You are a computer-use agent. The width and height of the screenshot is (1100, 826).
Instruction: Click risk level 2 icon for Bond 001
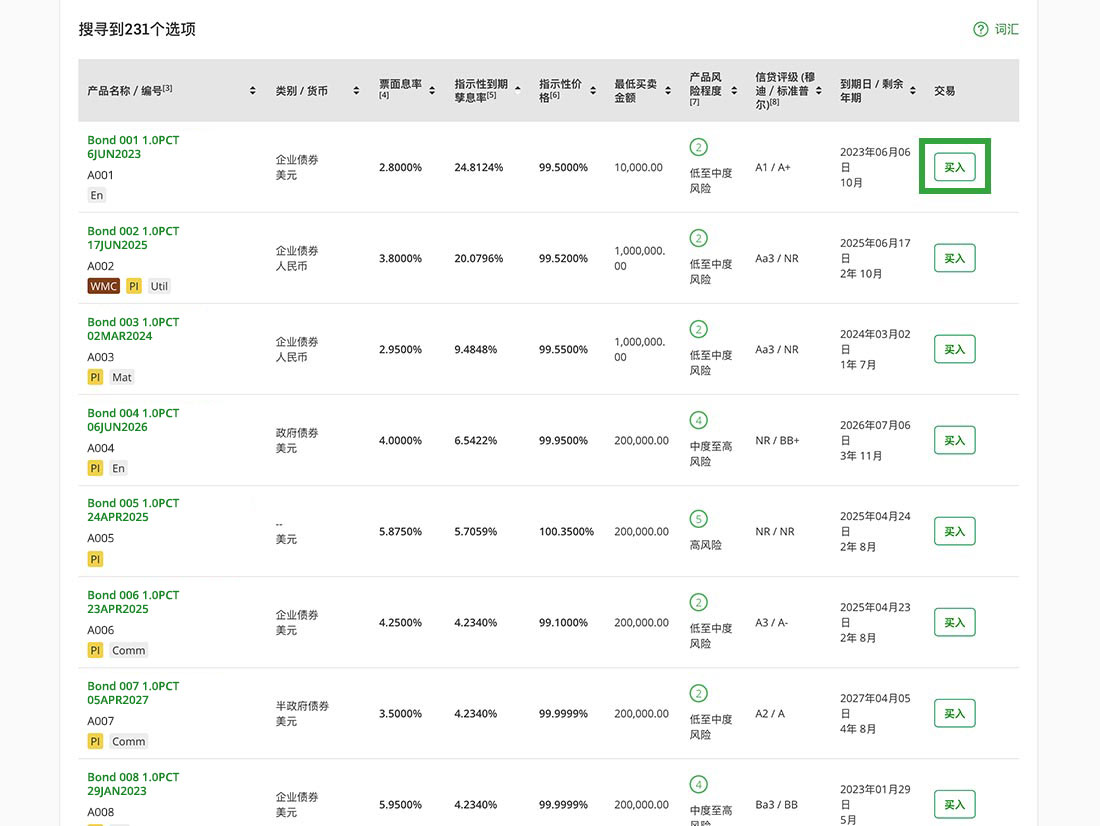pos(698,147)
